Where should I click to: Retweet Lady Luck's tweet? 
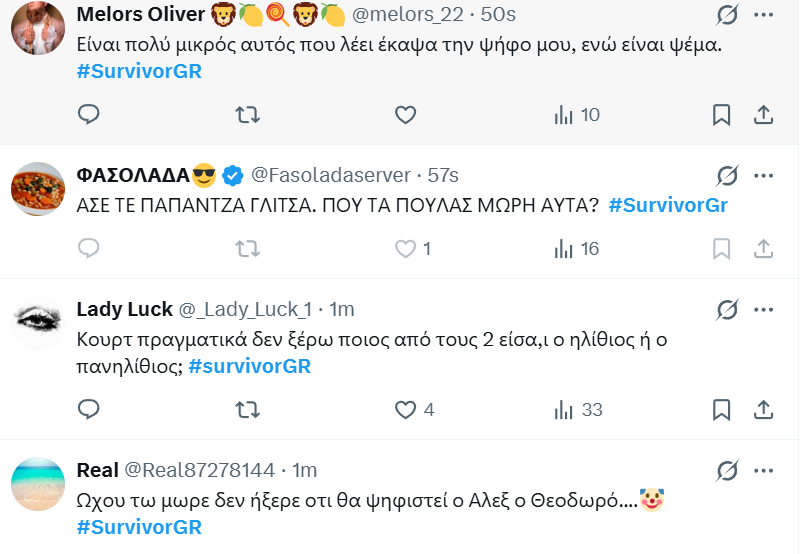246,410
